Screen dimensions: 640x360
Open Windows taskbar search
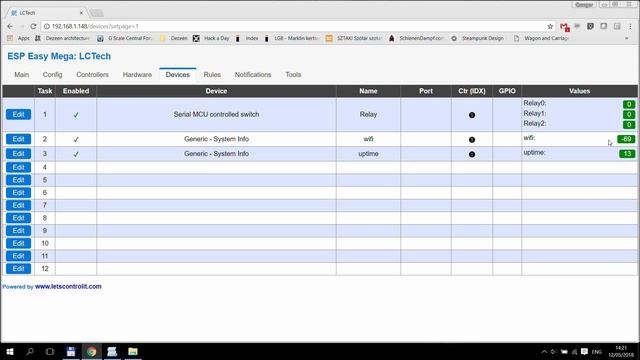[x=30, y=351]
